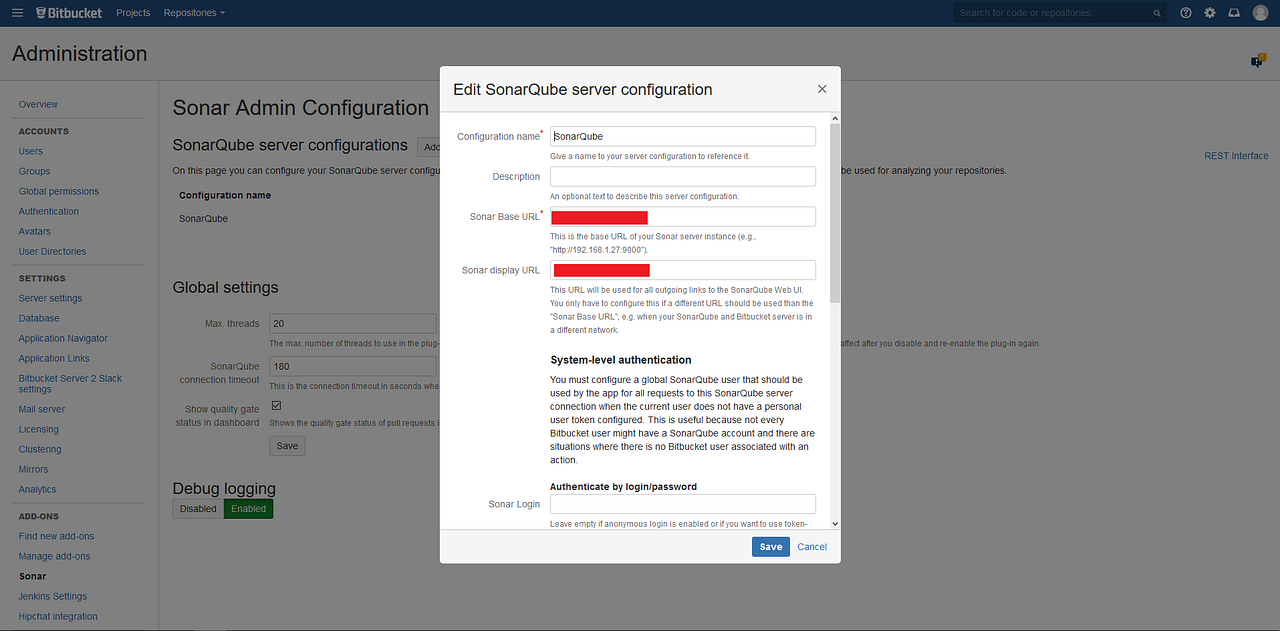The height and width of the screenshot is (631, 1280).
Task: Open the hamburger application menu
Action: 17,13
